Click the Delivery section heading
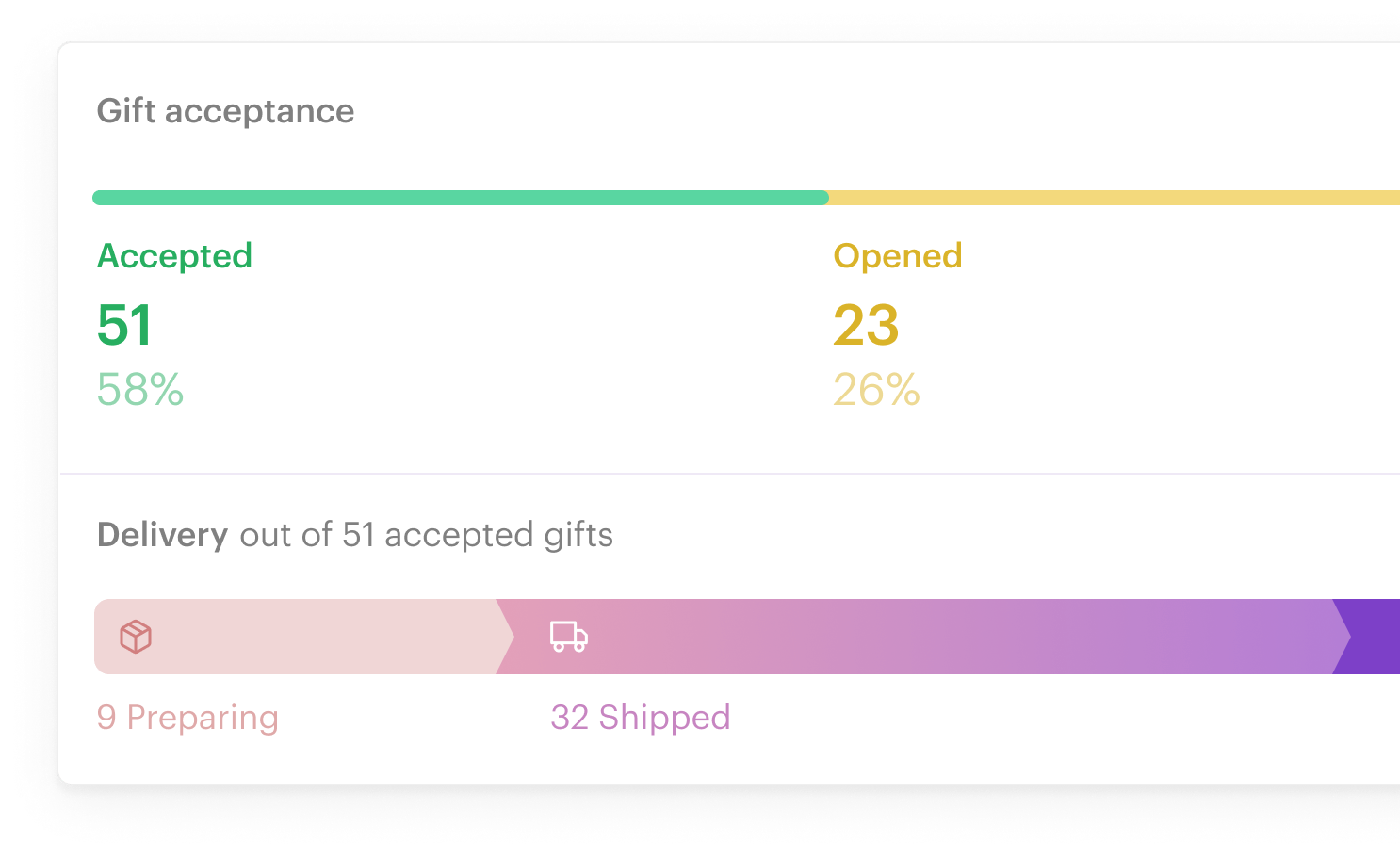The width and height of the screenshot is (1400, 857). pyautogui.click(x=163, y=535)
